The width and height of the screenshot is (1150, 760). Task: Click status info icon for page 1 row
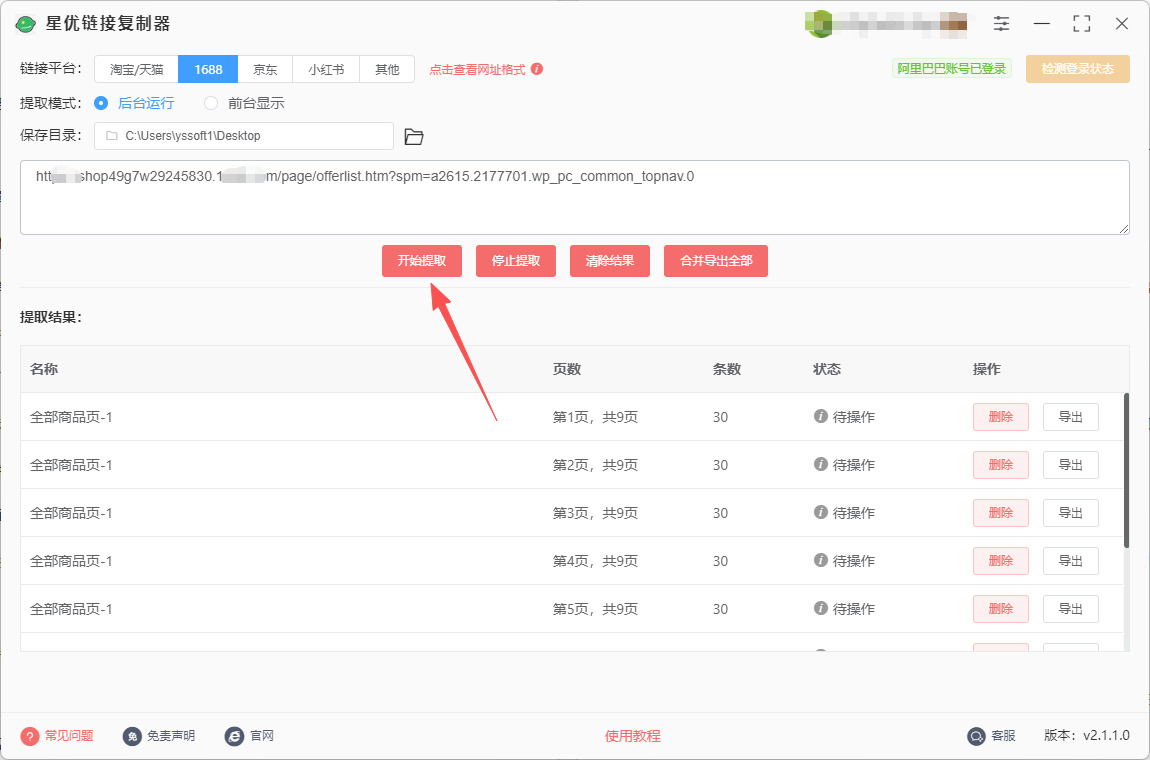click(x=821, y=416)
